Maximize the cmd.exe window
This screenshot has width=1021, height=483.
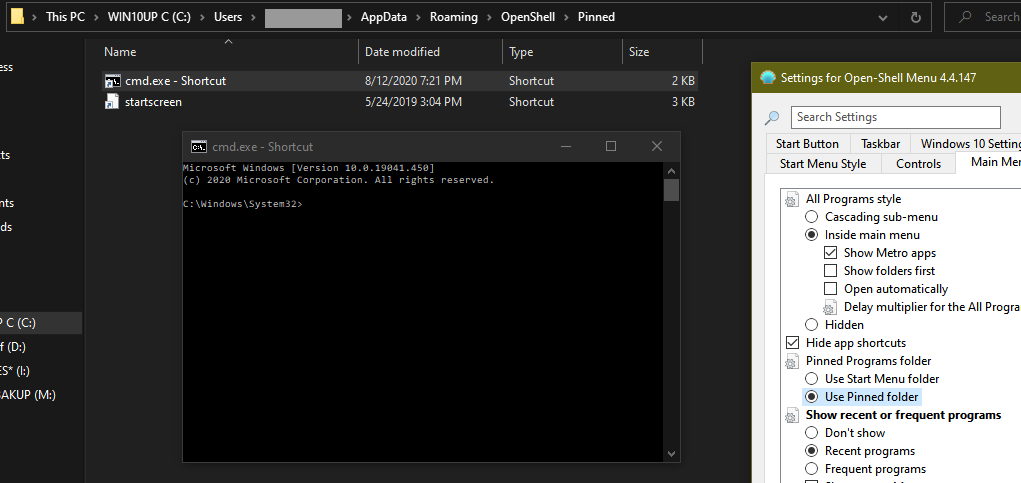pyautogui.click(x=611, y=146)
